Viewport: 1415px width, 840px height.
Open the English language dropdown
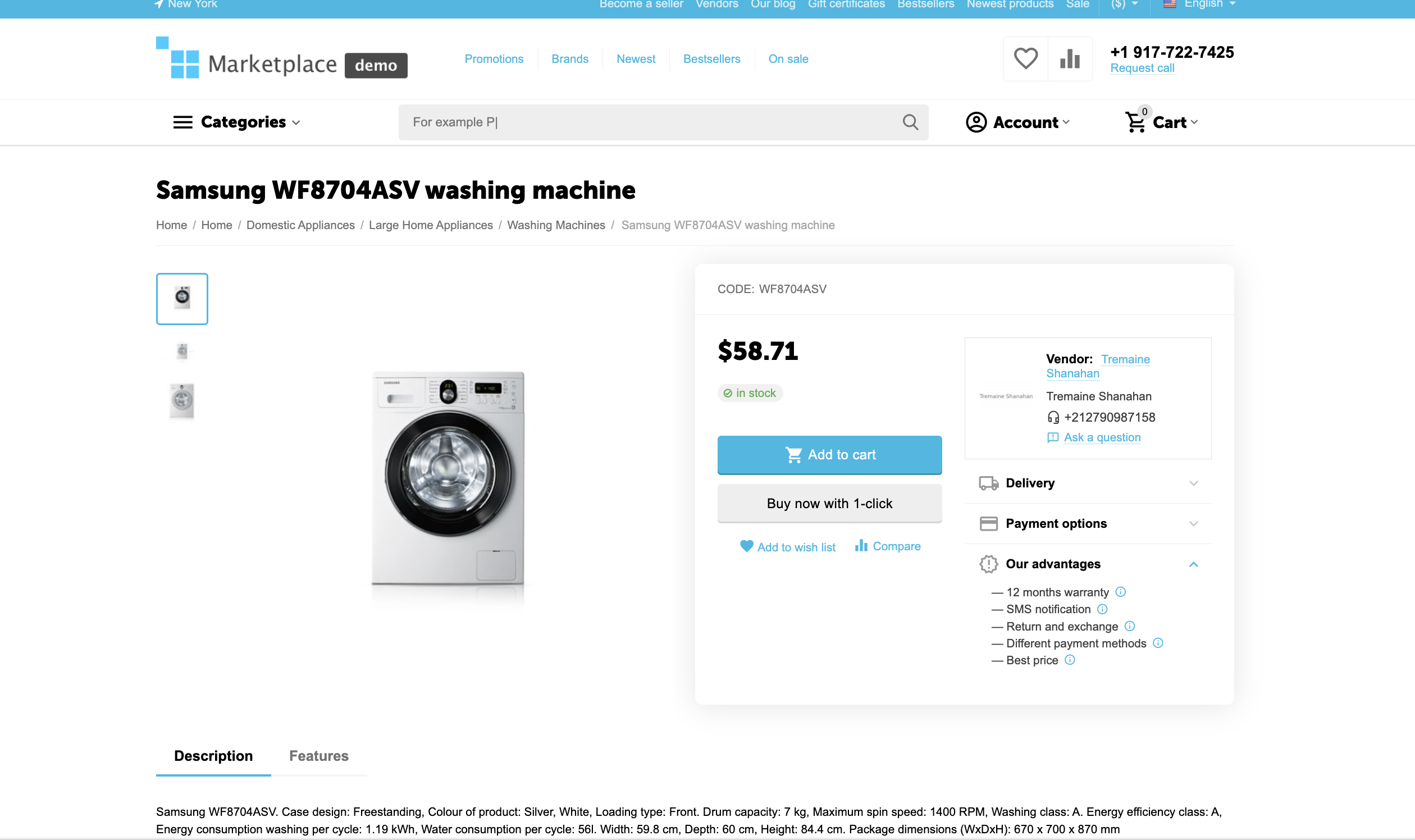[1202, 4]
